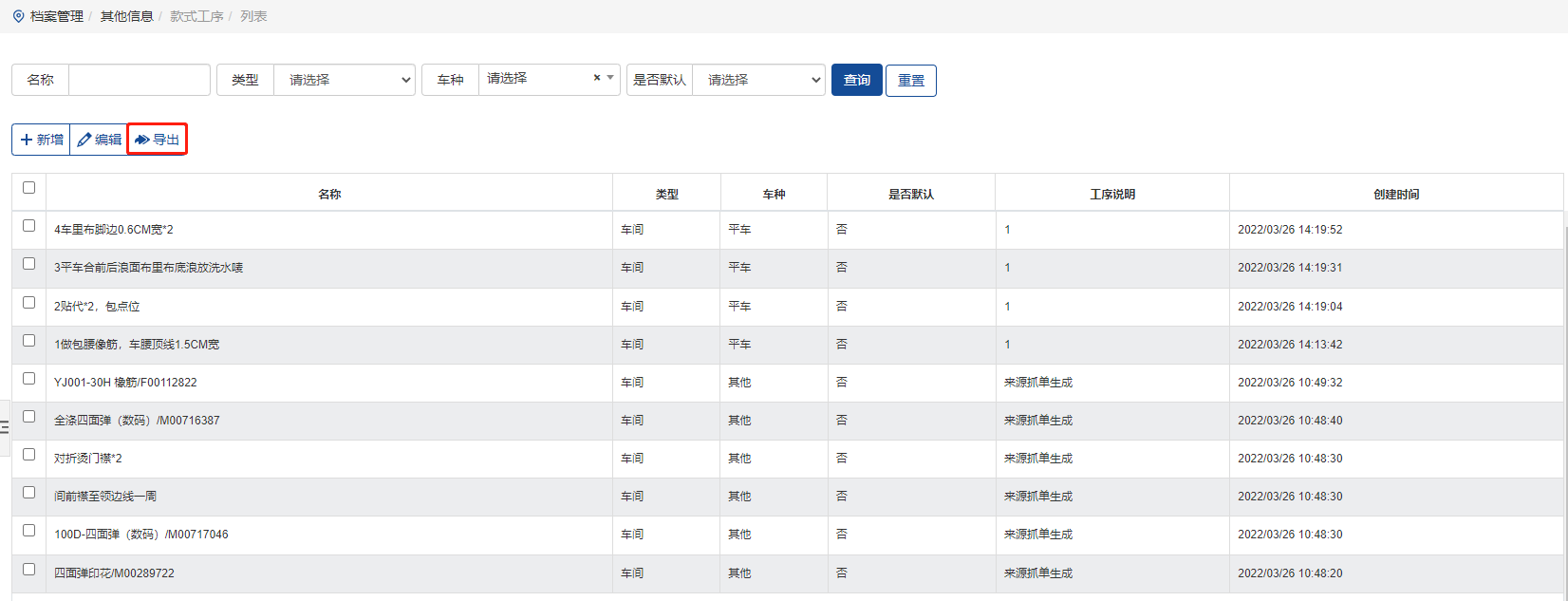This screenshot has height=601, width=1568.
Task: Toggle the select-all checkbox in table header
Action: coord(28,188)
